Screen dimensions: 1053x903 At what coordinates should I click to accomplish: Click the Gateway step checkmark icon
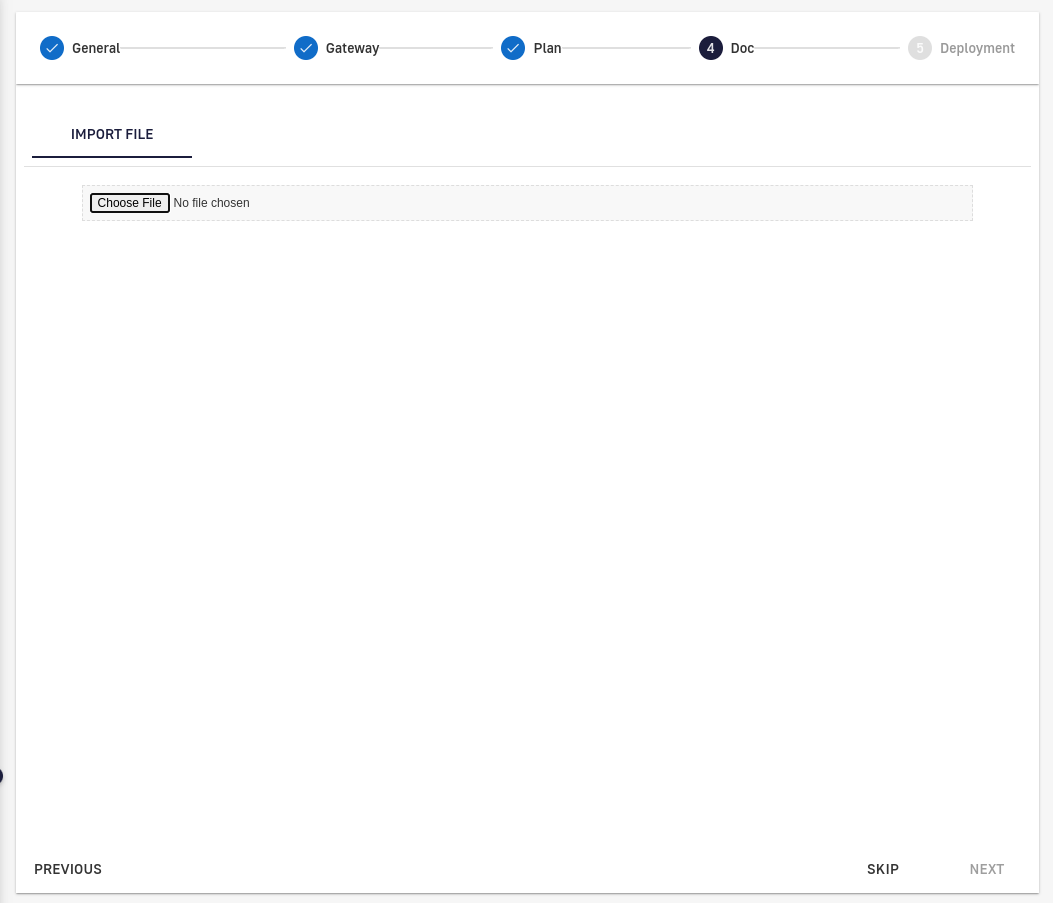[306, 48]
